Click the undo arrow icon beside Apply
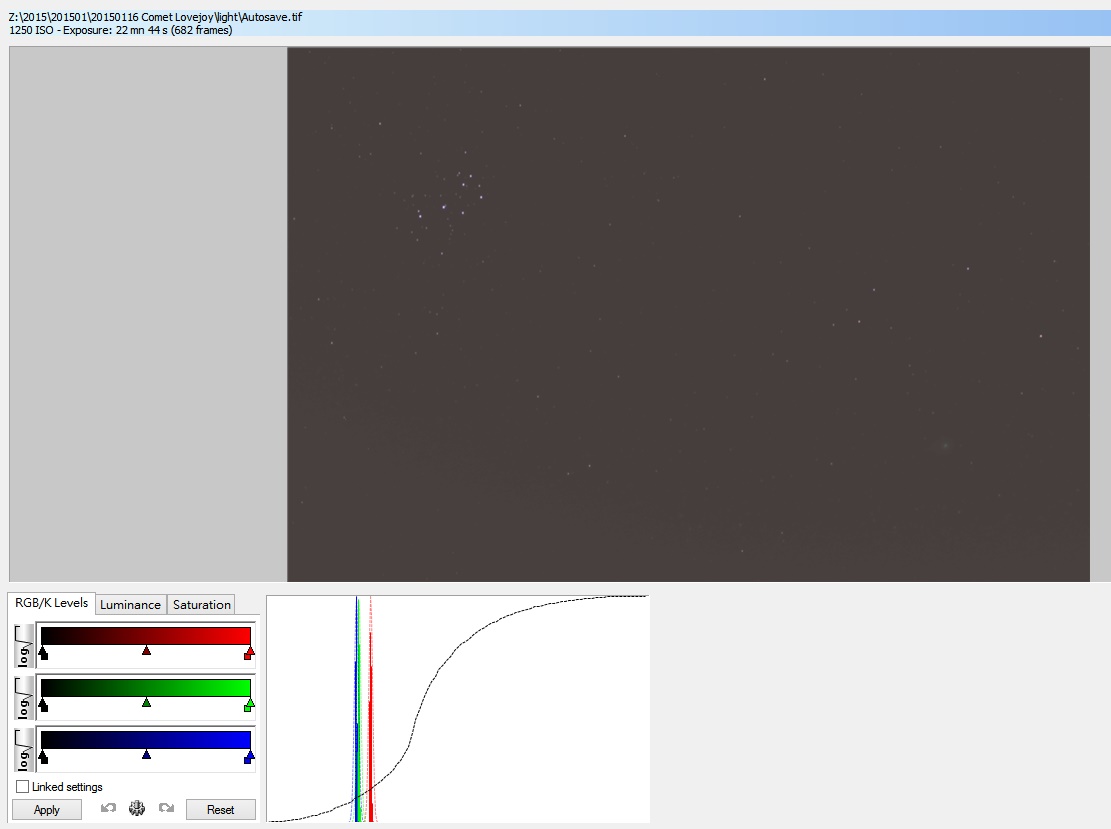 coord(109,809)
